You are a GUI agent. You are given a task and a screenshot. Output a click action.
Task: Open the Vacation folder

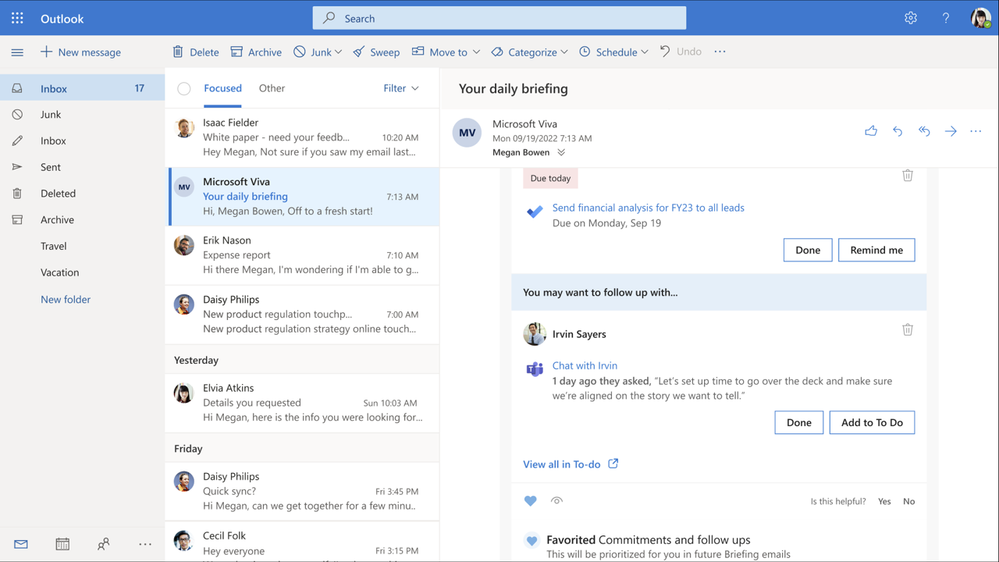click(x=60, y=272)
